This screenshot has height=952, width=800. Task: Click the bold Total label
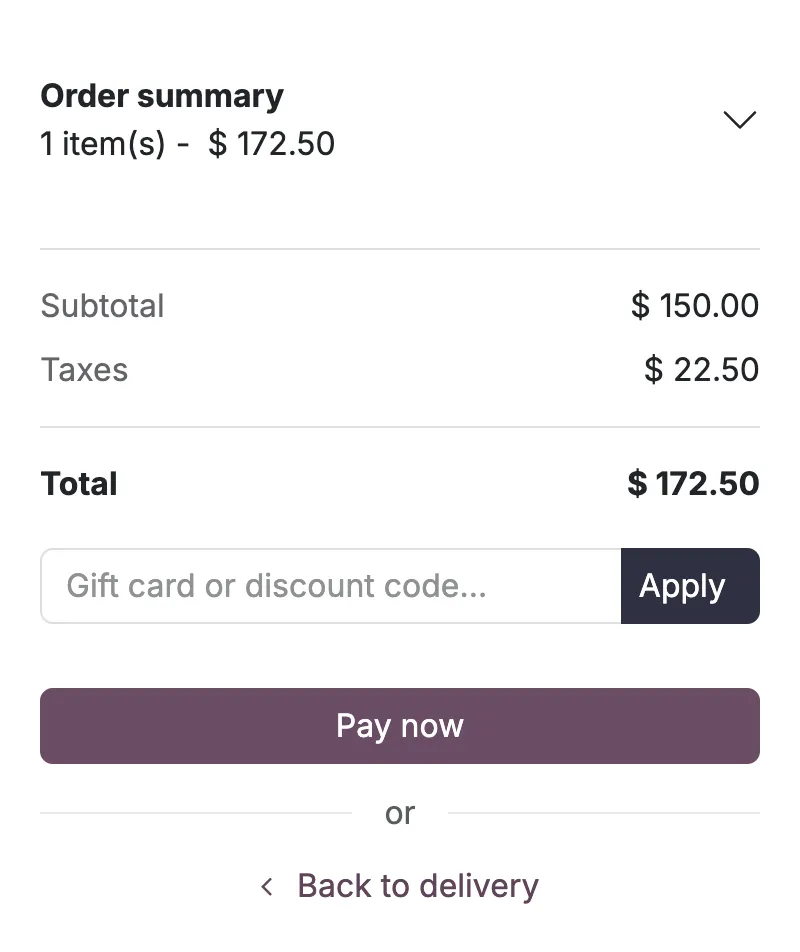click(79, 484)
